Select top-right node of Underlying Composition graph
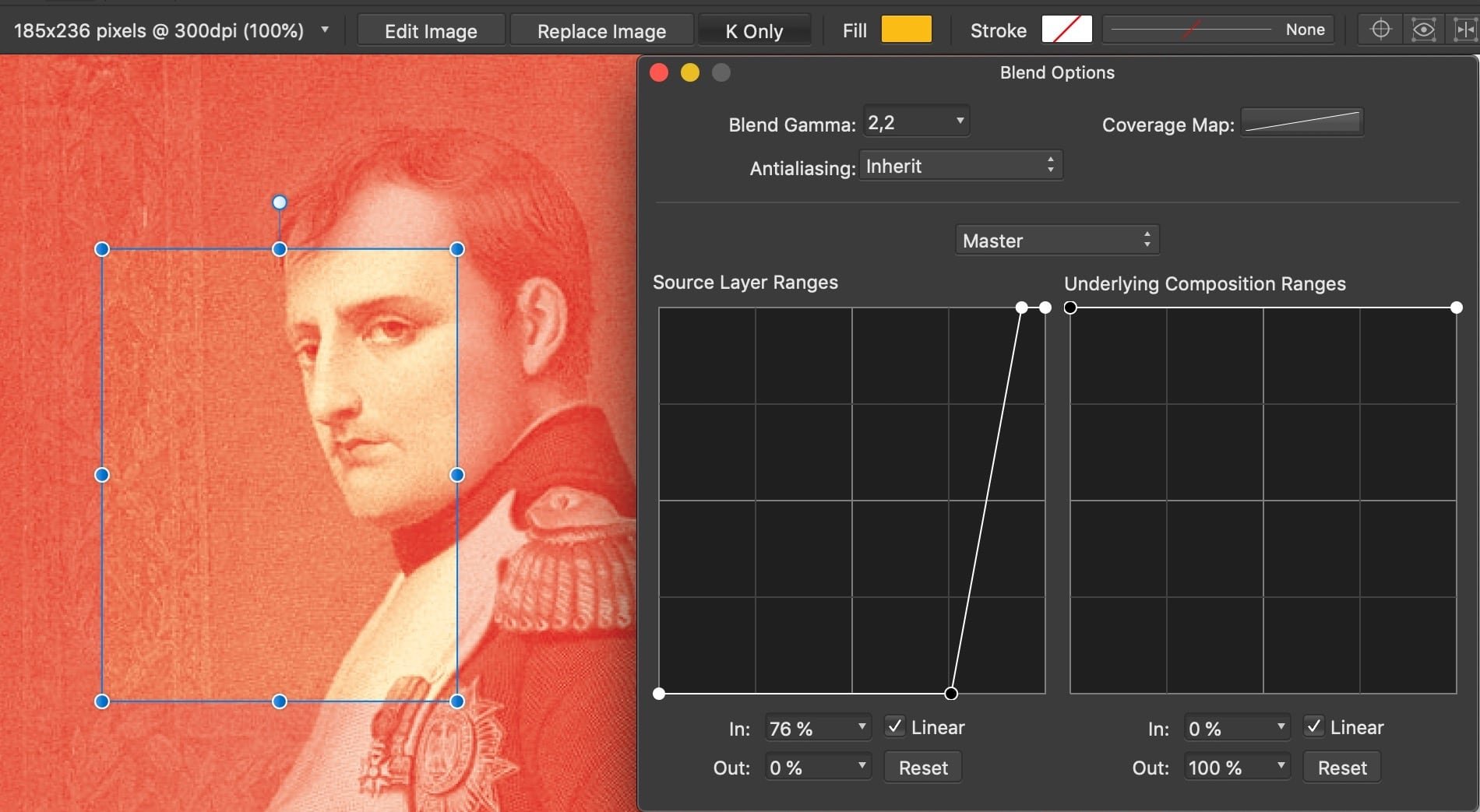This screenshot has height=812, width=1480. click(1457, 308)
